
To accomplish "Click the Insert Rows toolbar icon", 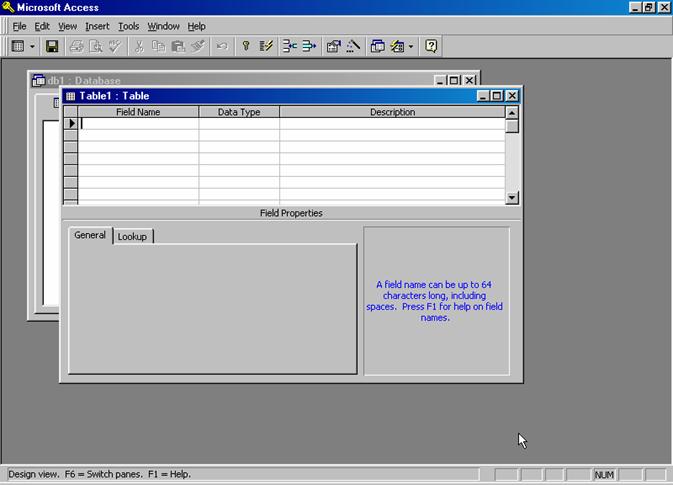I will (289, 46).
